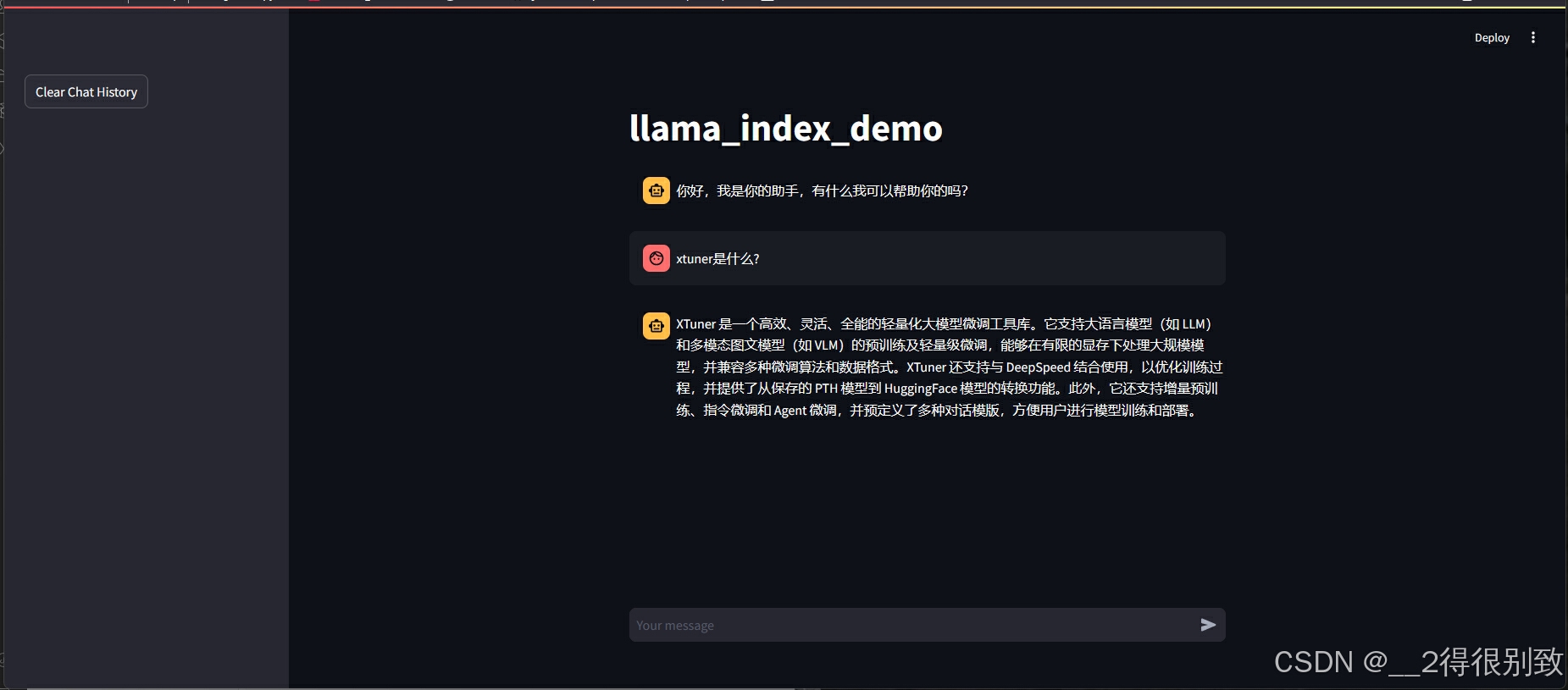Open the Deploy option
The image size is (1568, 690).
(x=1492, y=37)
